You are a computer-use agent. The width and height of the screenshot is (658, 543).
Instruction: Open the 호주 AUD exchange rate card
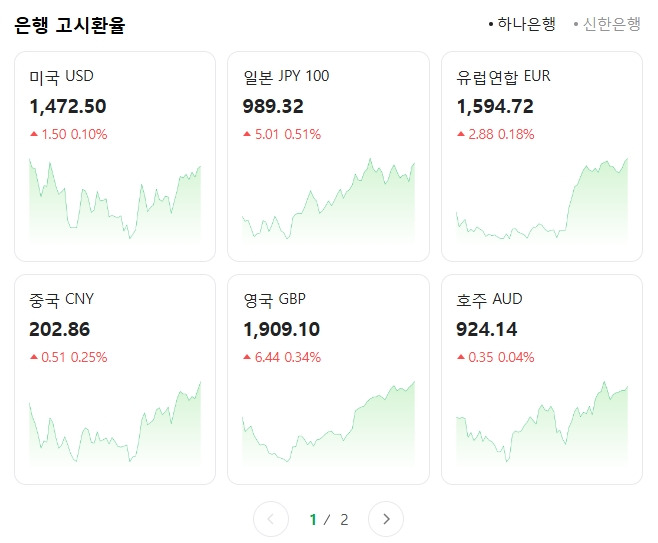[x=541, y=379]
